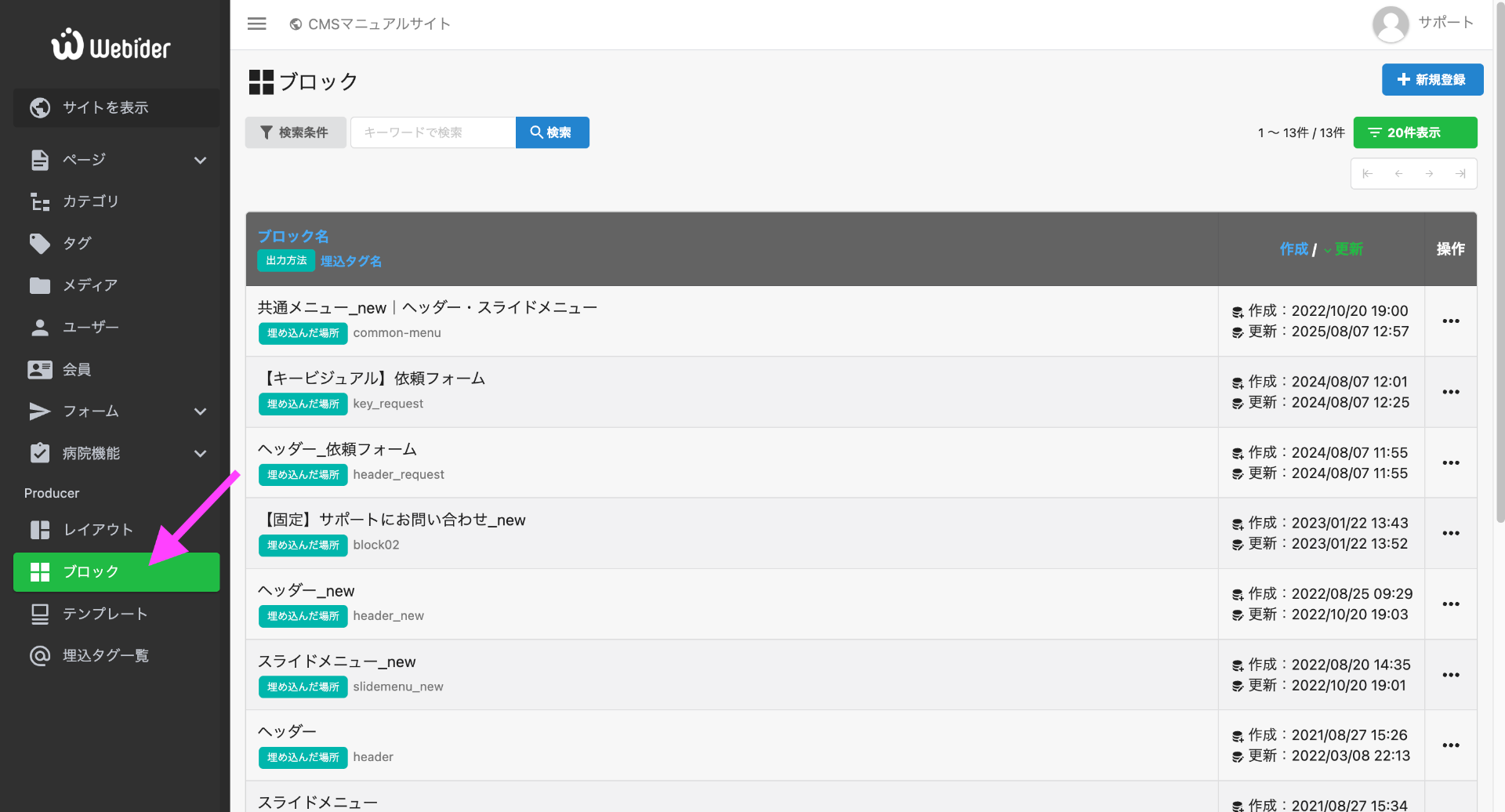The width and height of the screenshot is (1505, 812).
Task: Click the hamburger menu to collapse sidebar
Action: click(x=256, y=24)
